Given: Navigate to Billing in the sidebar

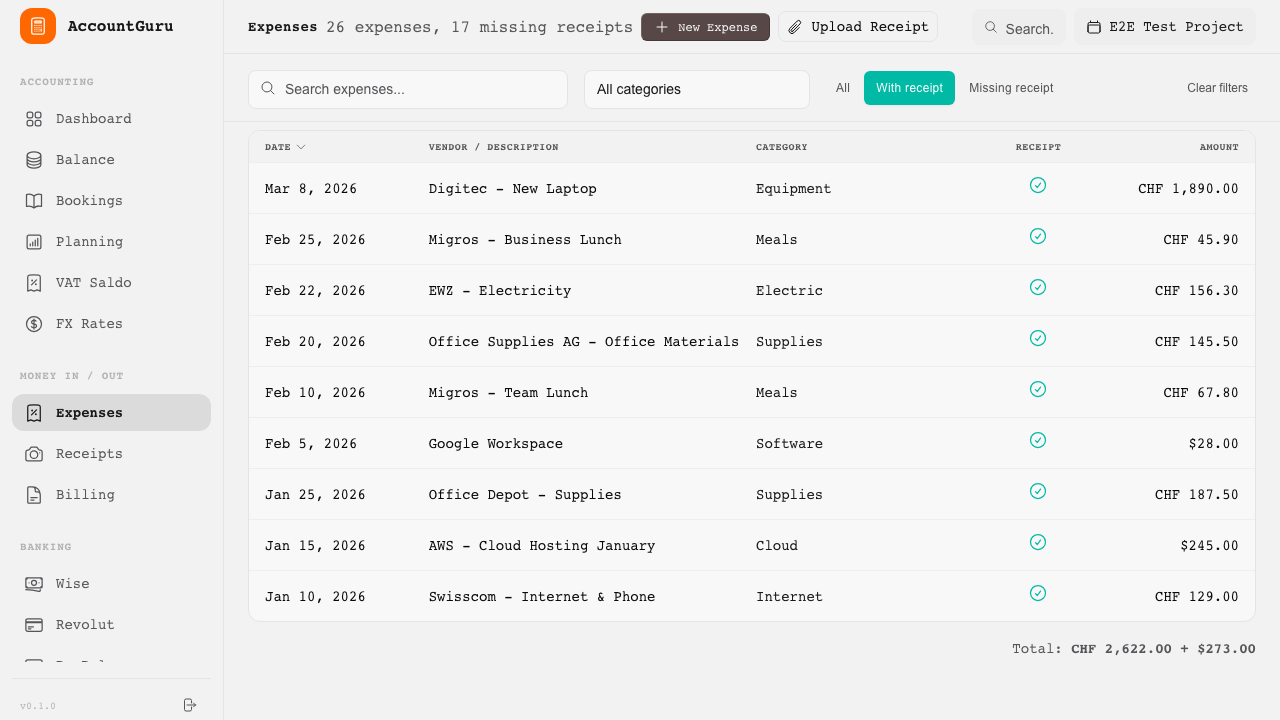Looking at the screenshot, I should point(85,495).
